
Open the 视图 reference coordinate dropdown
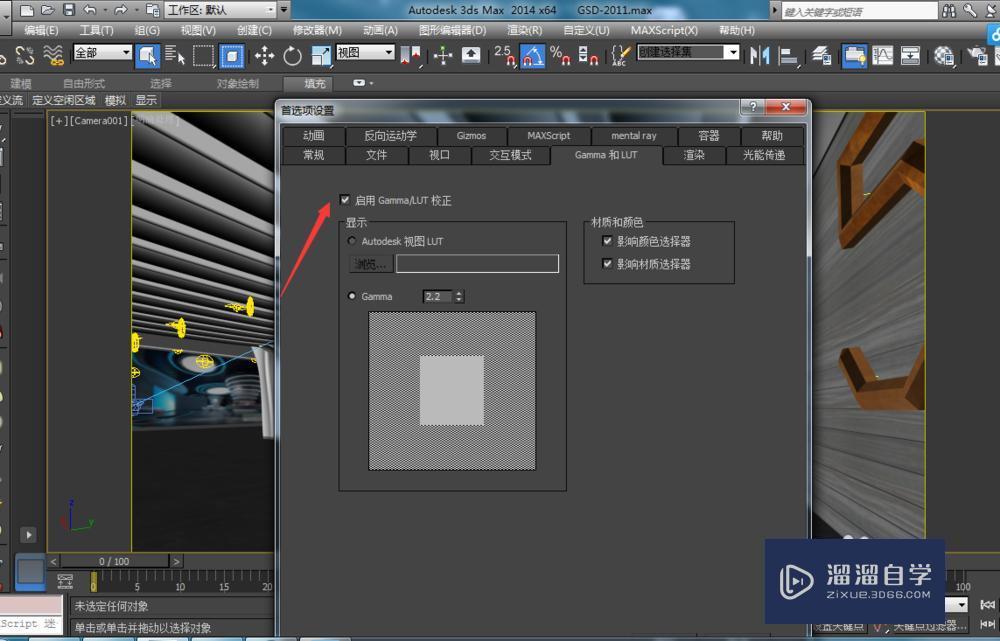(365, 52)
